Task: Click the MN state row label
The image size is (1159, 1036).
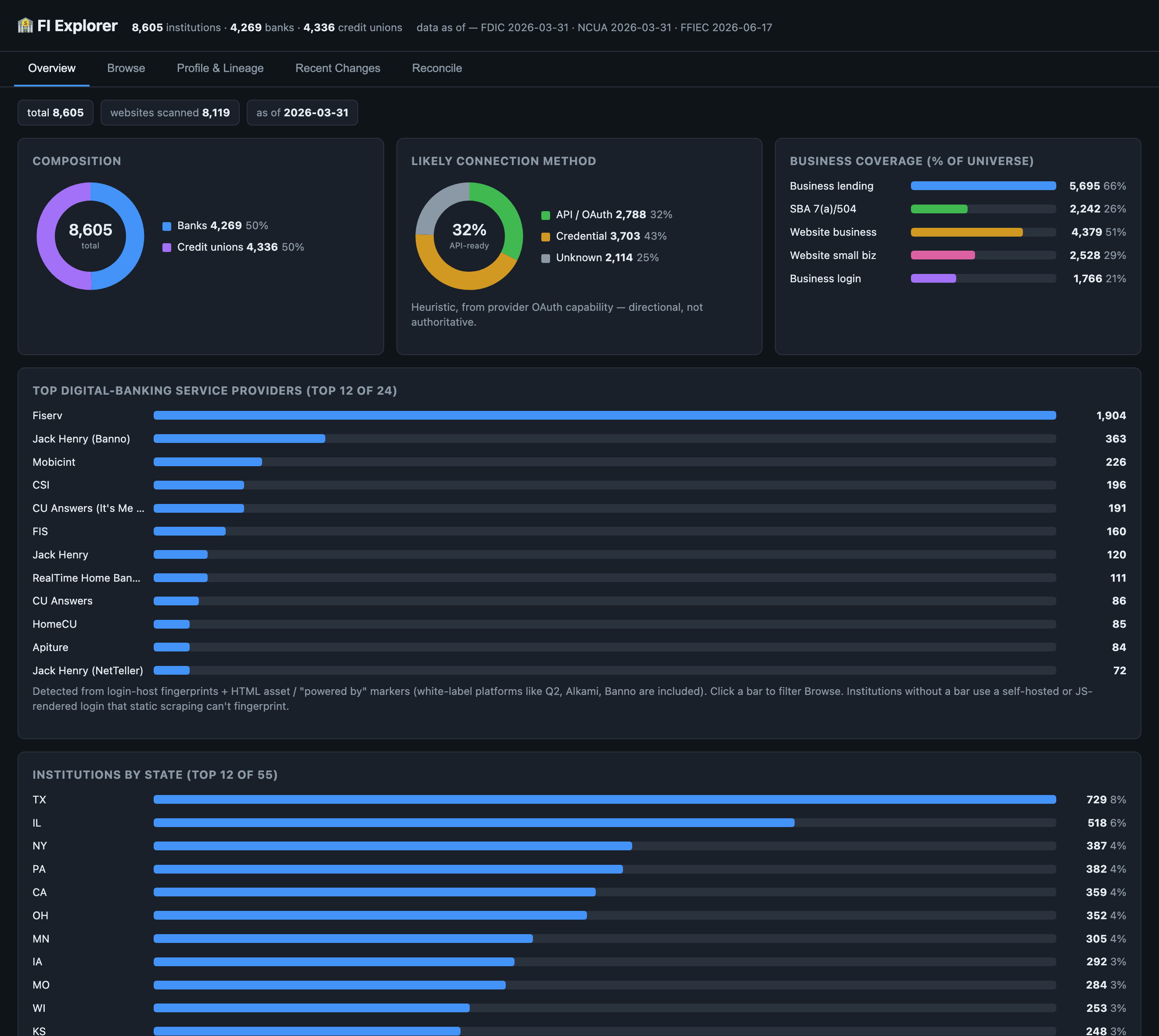Action: pyautogui.click(x=41, y=939)
